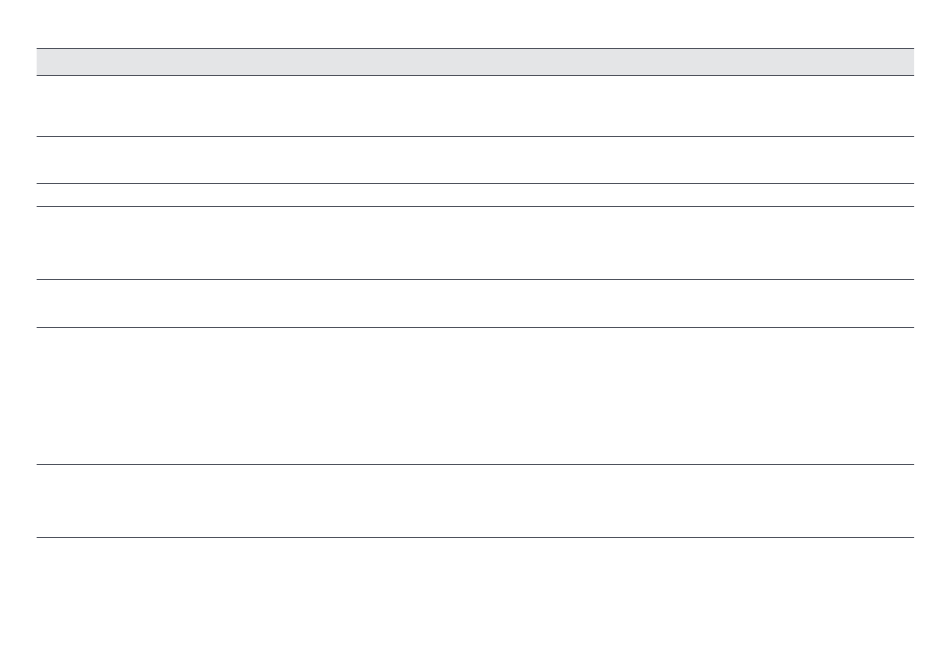Click the line directly below the tallest row
950x662 pixels.
475,465
